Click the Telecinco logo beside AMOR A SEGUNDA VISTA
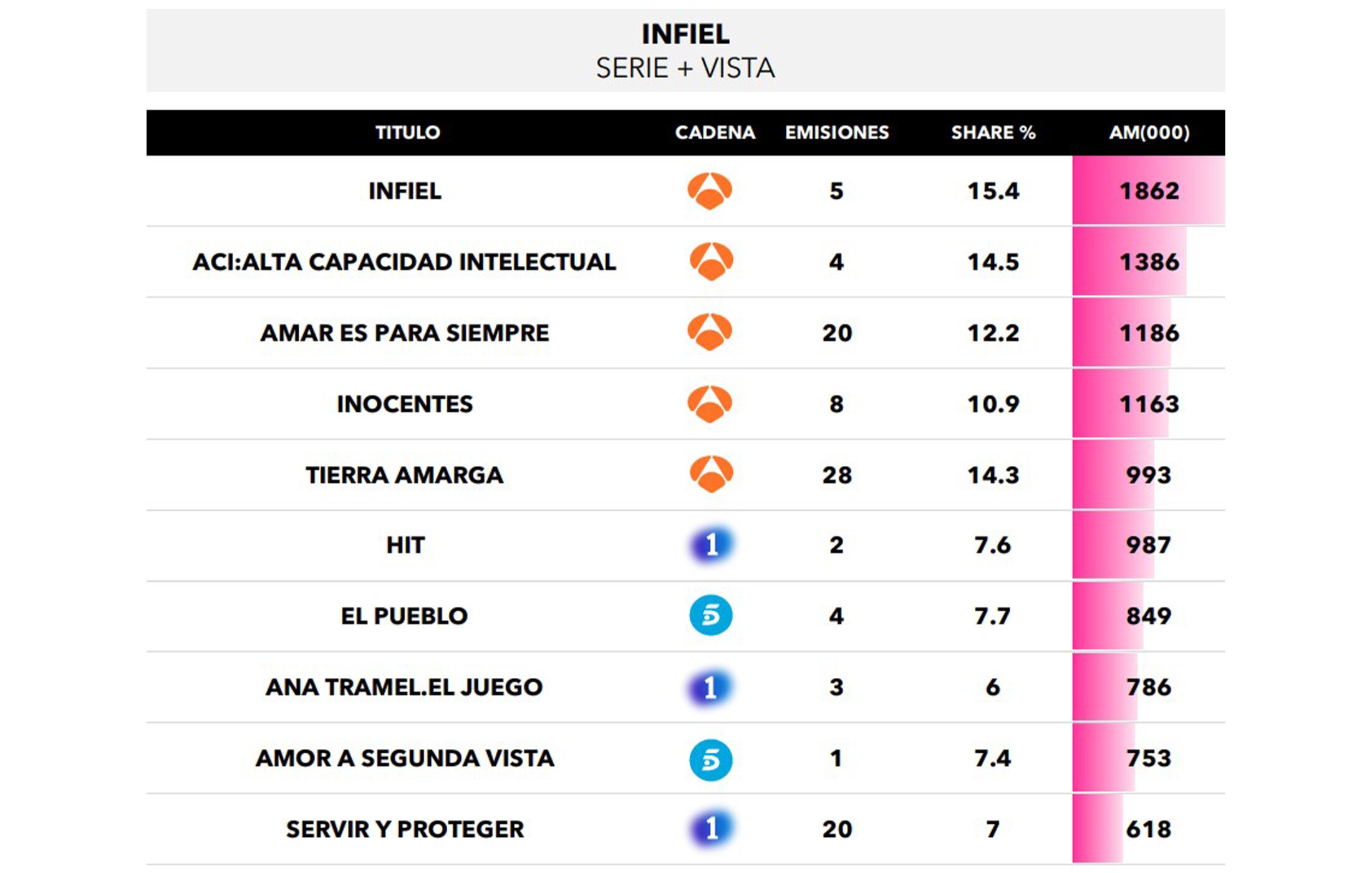Image resolution: width=1372 pixels, height=873 pixels. [711, 759]
